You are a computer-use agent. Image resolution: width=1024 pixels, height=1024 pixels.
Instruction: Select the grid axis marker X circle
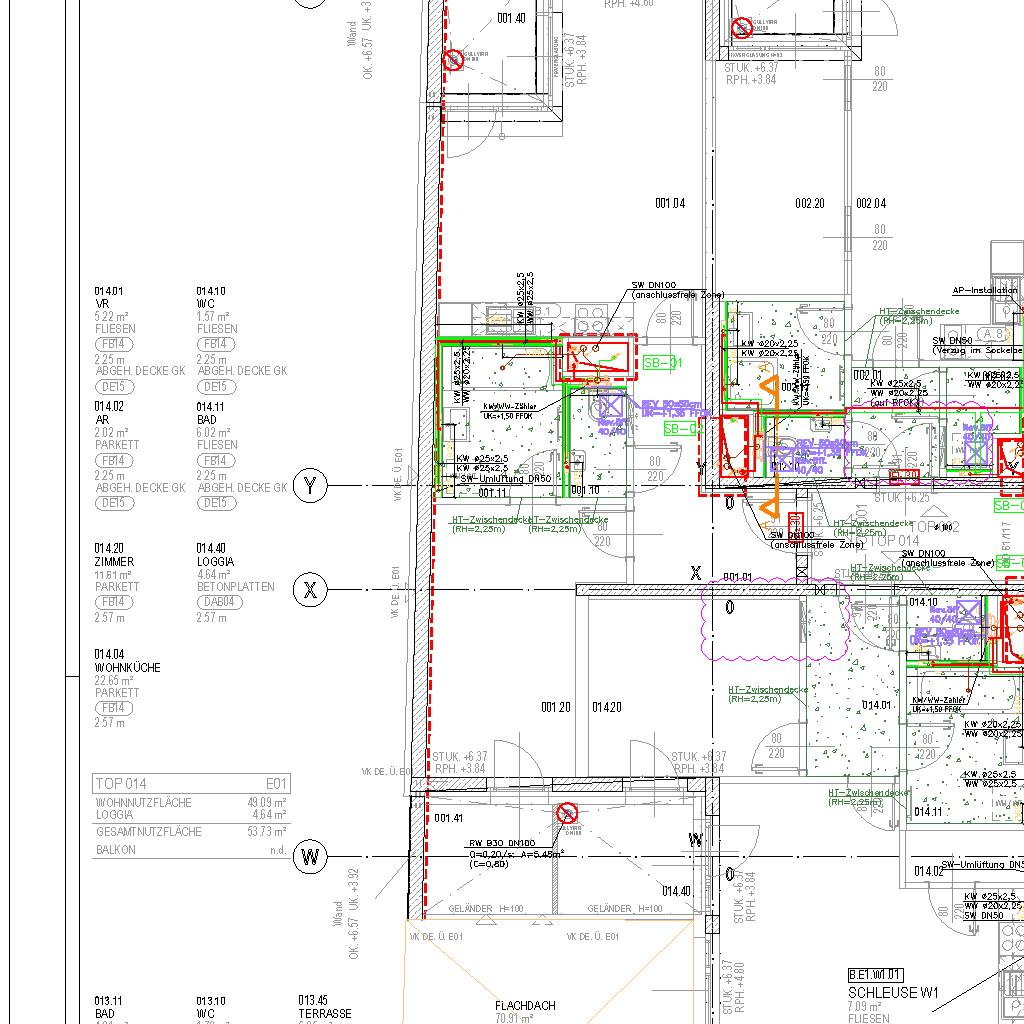point(310,591)
